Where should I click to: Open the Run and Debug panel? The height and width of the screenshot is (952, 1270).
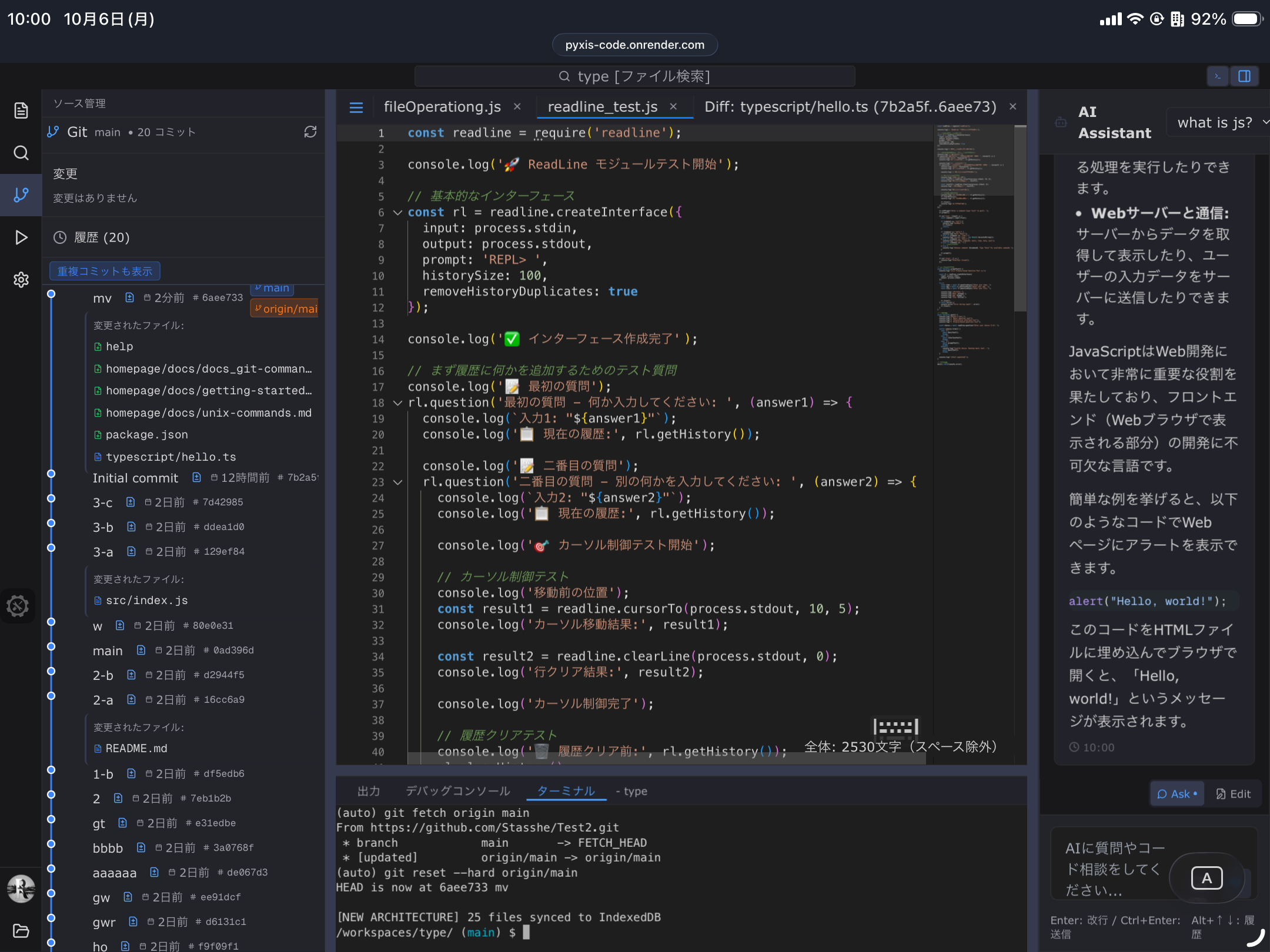(21, 237)
